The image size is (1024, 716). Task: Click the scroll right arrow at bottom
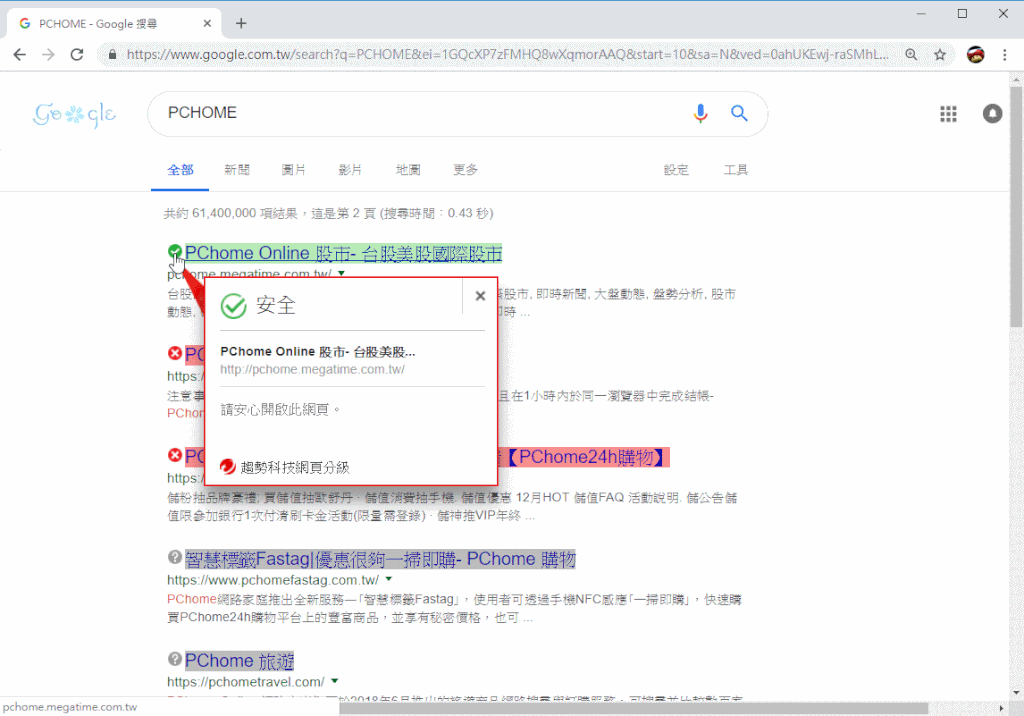(x=1002, y=709)
